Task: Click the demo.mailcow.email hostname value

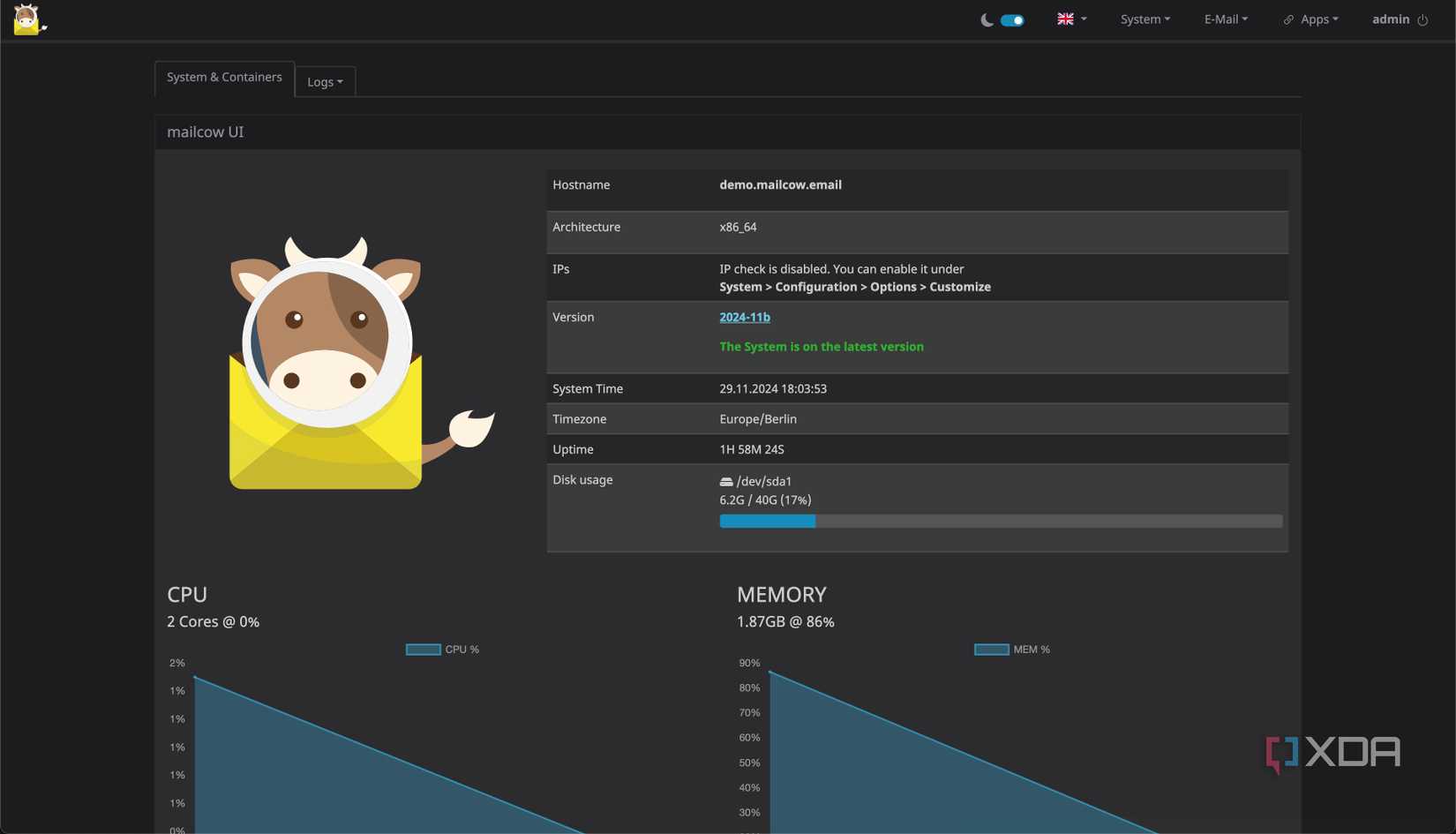Action: tap(780, 184)
